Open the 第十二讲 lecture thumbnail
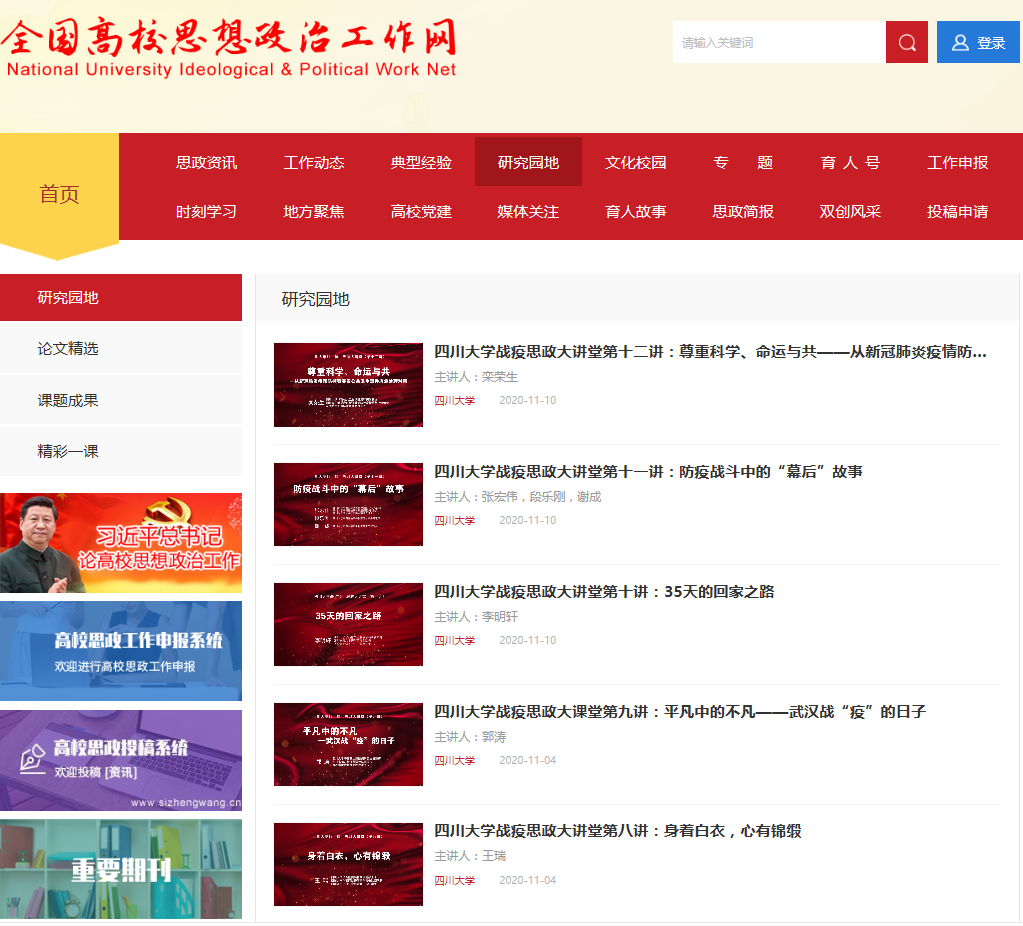The image size is (1023, 926). point(348,385)
